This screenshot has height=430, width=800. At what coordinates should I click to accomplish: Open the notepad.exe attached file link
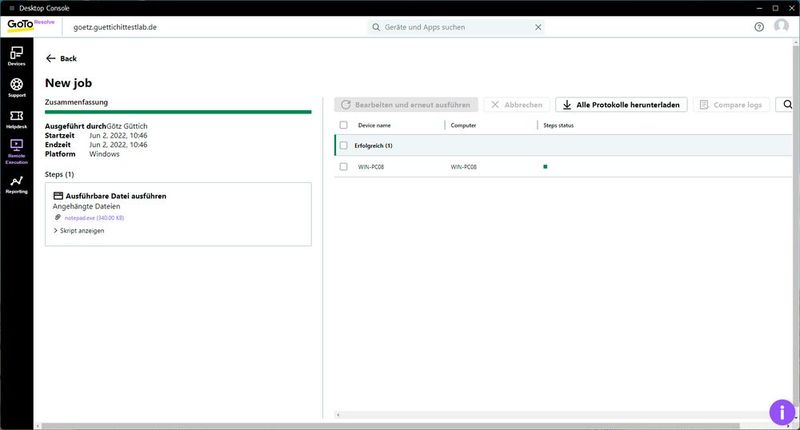tap(94, 217)
